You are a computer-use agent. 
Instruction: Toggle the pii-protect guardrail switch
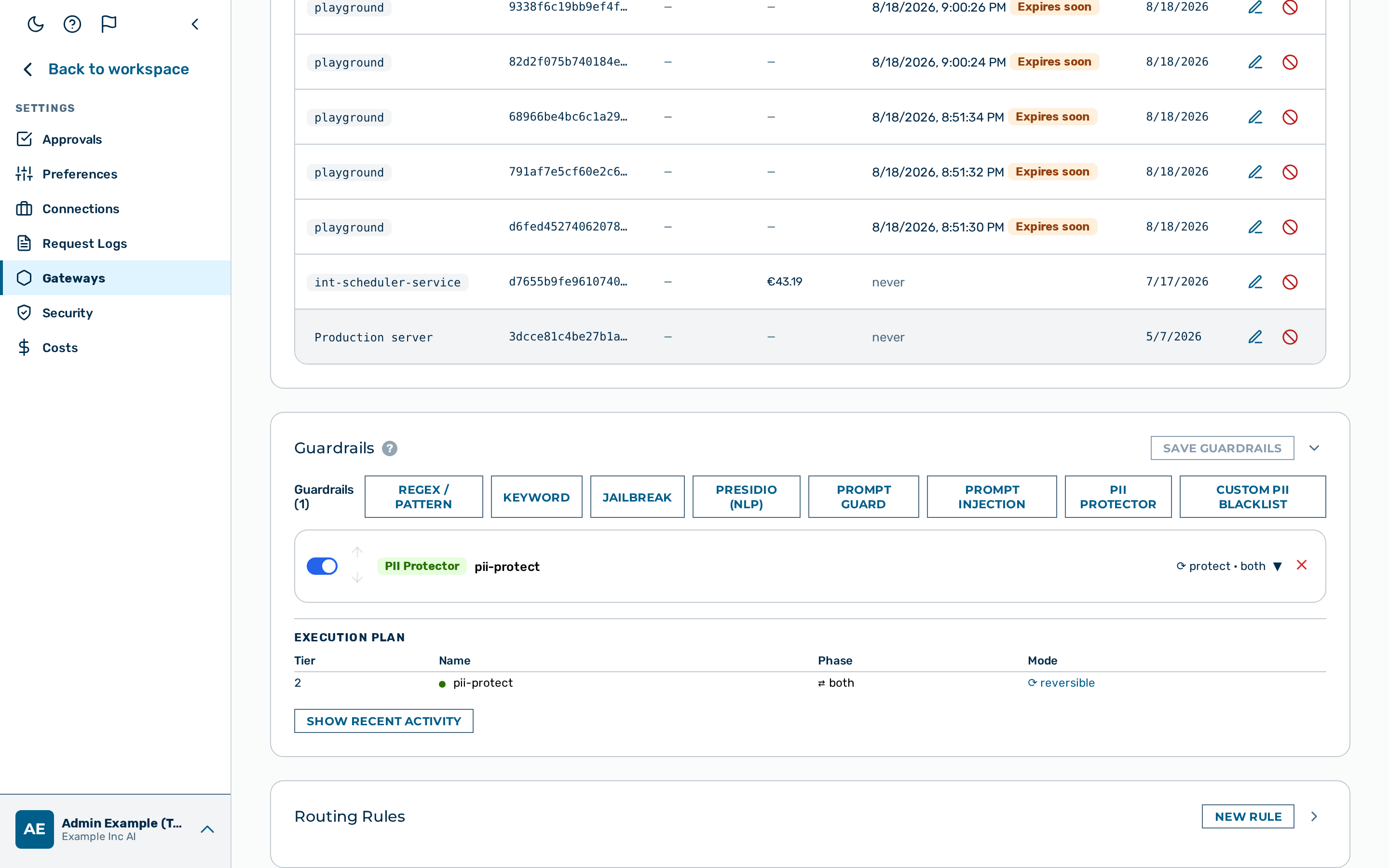point(322,566)
